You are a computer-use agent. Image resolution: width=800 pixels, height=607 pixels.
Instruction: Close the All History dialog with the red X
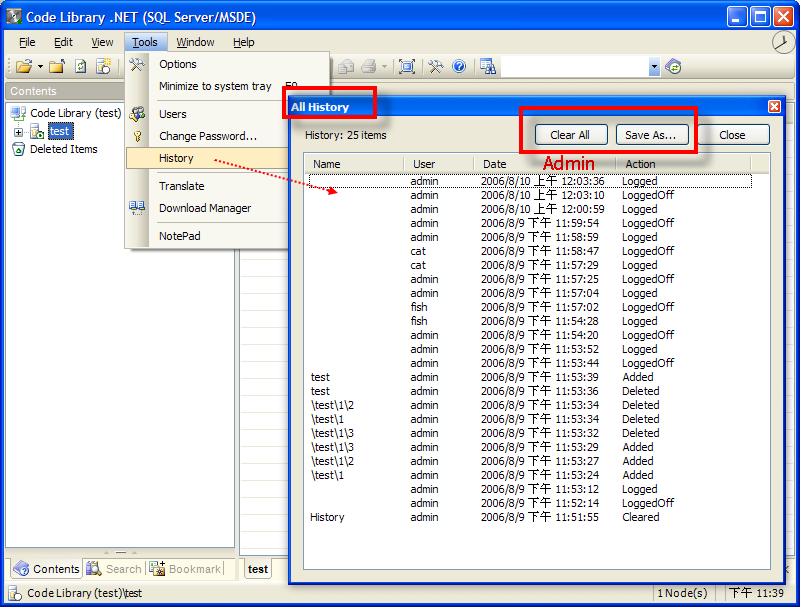(774, 106)
